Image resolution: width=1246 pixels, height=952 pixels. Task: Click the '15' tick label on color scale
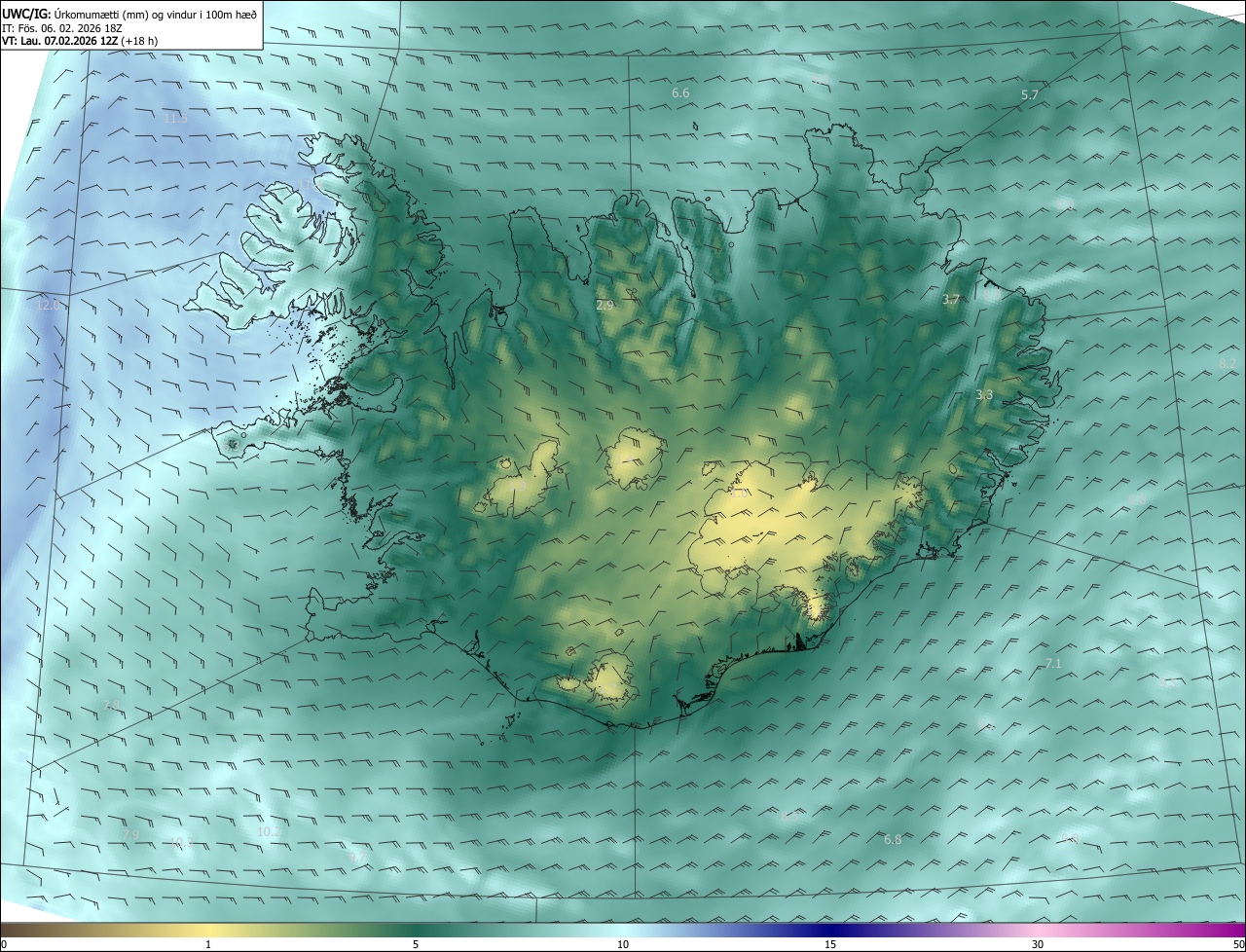(x=830, y=944)
